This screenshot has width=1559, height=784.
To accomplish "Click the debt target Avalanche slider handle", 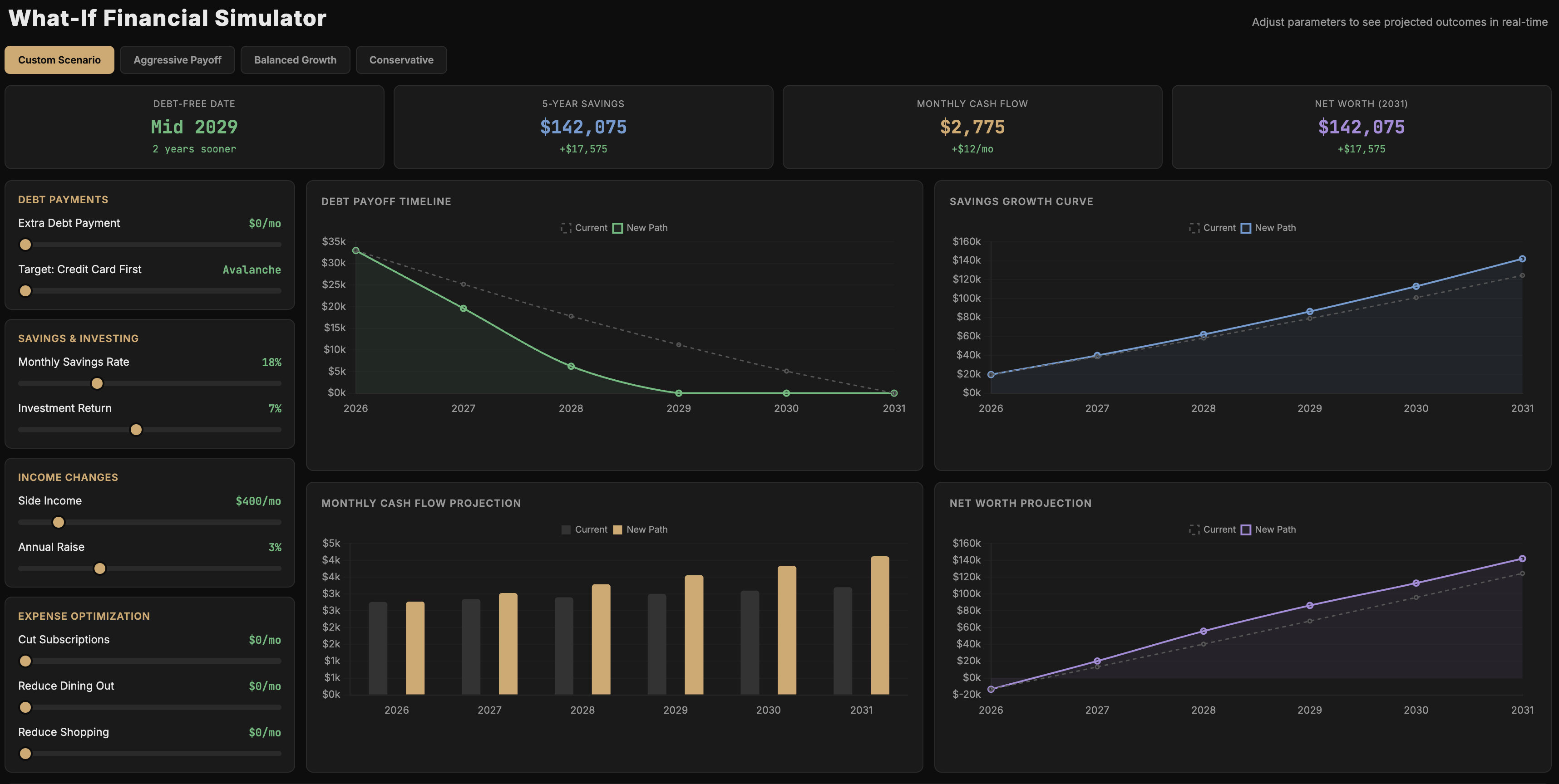I will pos(25,291).
